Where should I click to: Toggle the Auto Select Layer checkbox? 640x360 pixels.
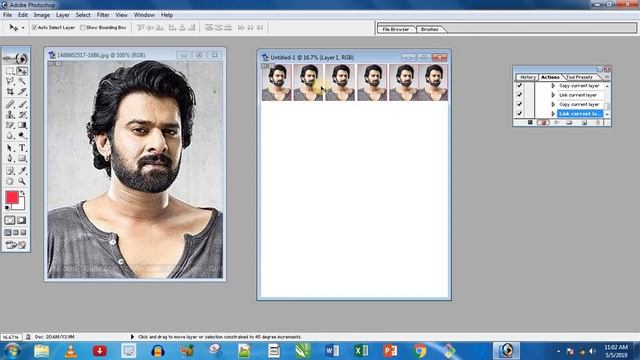pyautogui.click(x=35, y=27)
